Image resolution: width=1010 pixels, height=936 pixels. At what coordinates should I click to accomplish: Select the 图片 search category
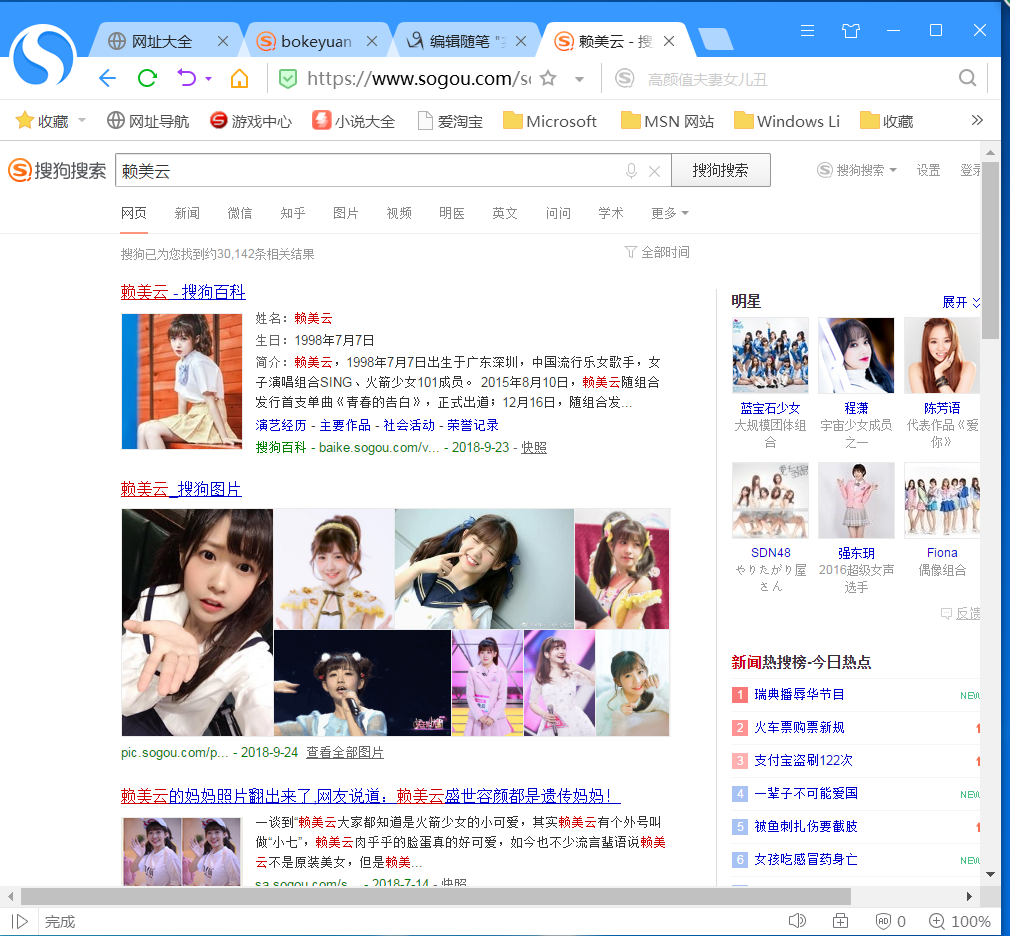[x=346, y=213]
